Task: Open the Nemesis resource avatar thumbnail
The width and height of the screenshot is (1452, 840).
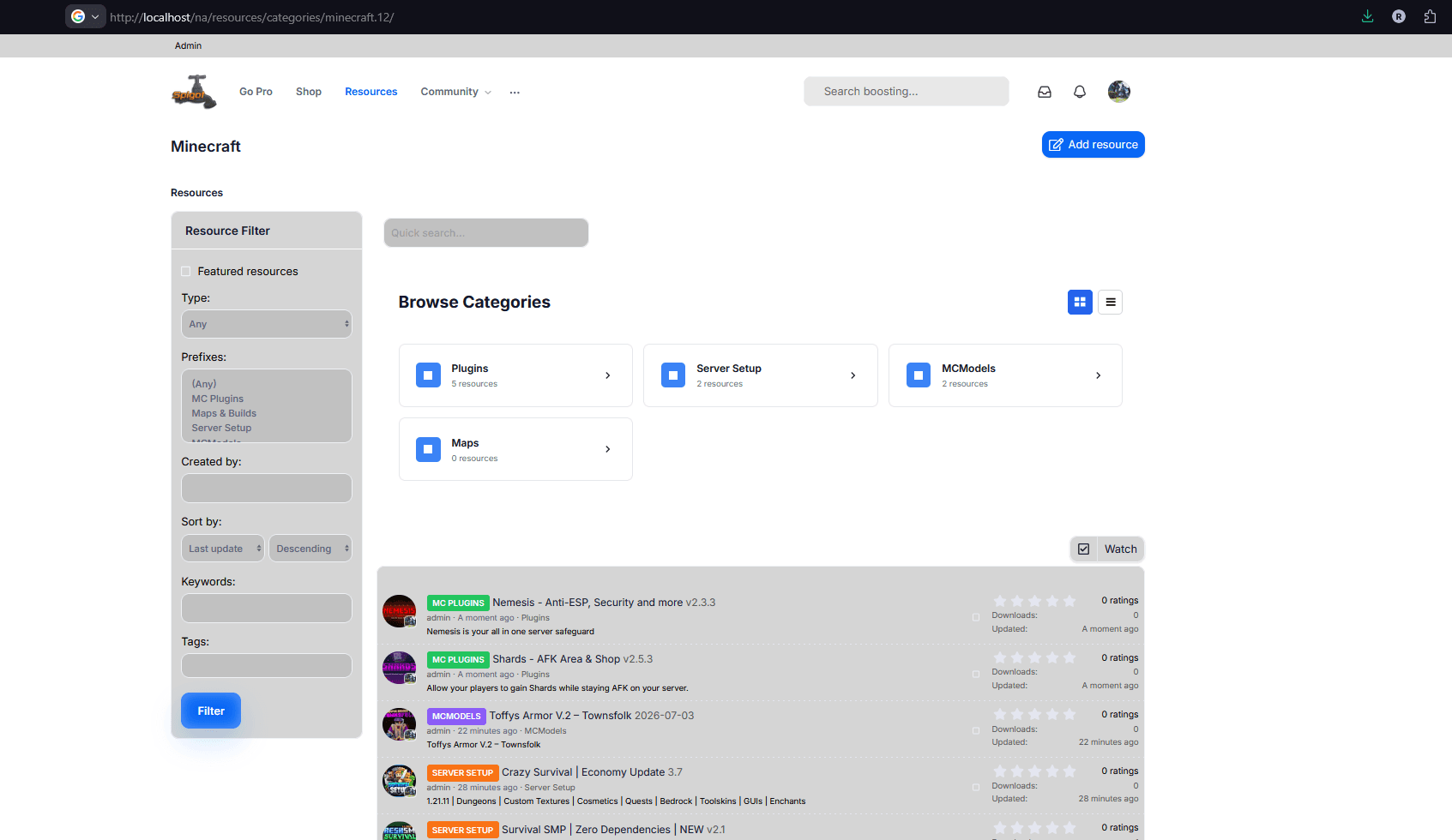Action: point(400,611)
